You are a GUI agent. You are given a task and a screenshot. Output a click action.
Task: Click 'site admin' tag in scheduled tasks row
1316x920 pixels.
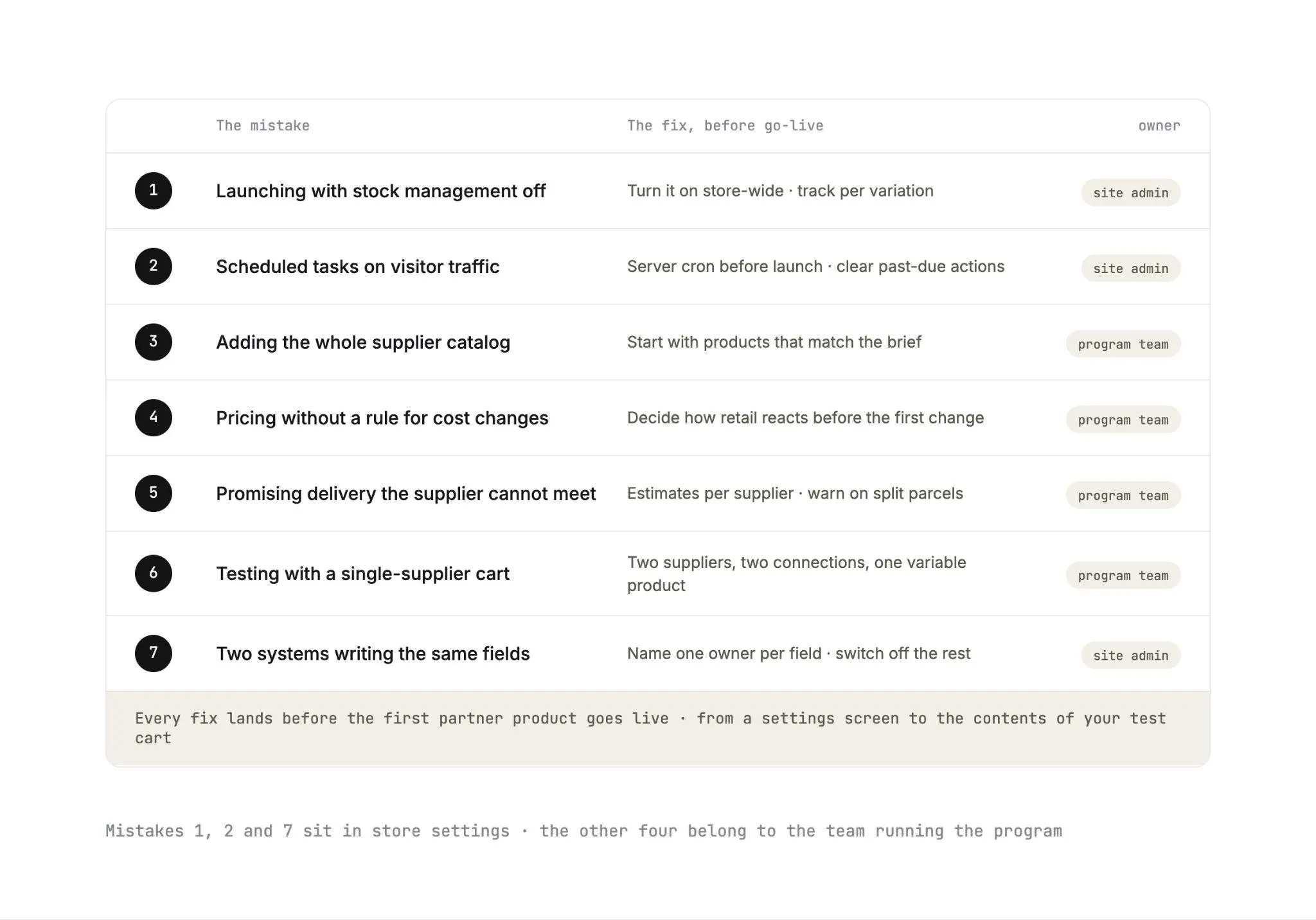pos(1131,269)
